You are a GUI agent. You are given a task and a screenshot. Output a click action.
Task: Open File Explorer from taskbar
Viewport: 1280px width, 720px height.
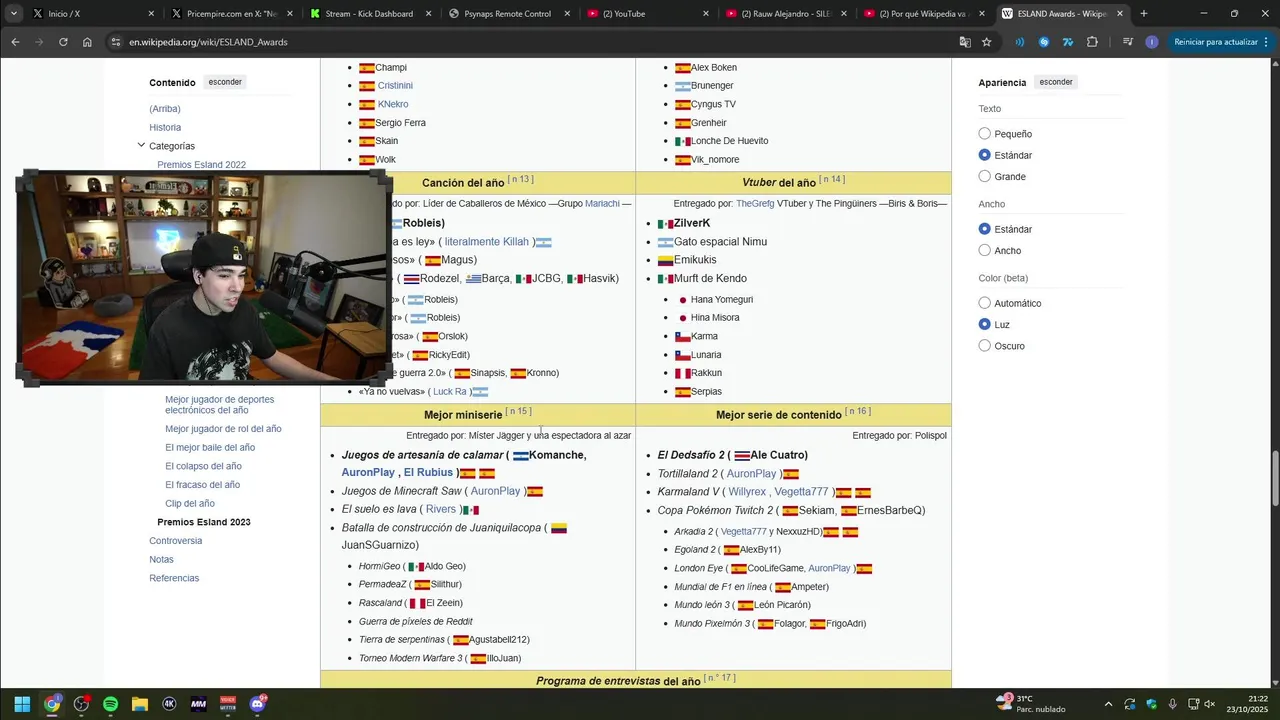(x=140, y=704)
